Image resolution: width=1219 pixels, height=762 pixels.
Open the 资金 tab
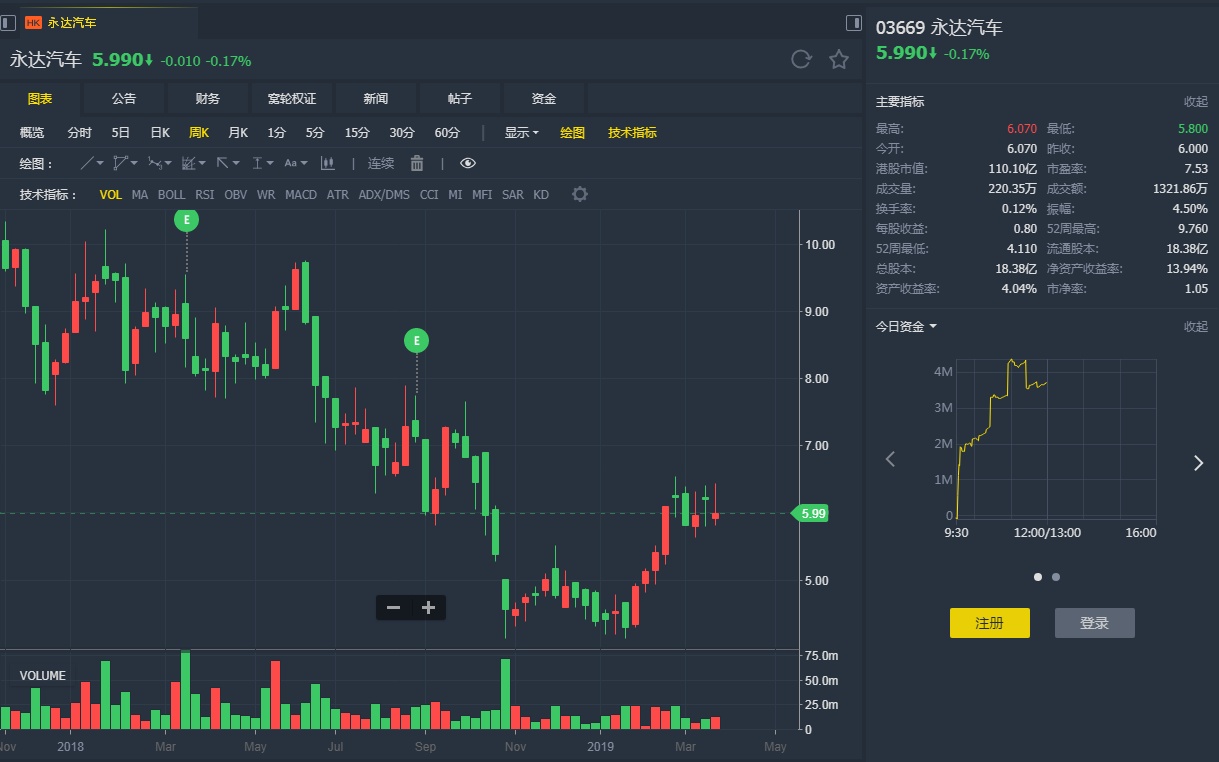[x=544, y=99]
